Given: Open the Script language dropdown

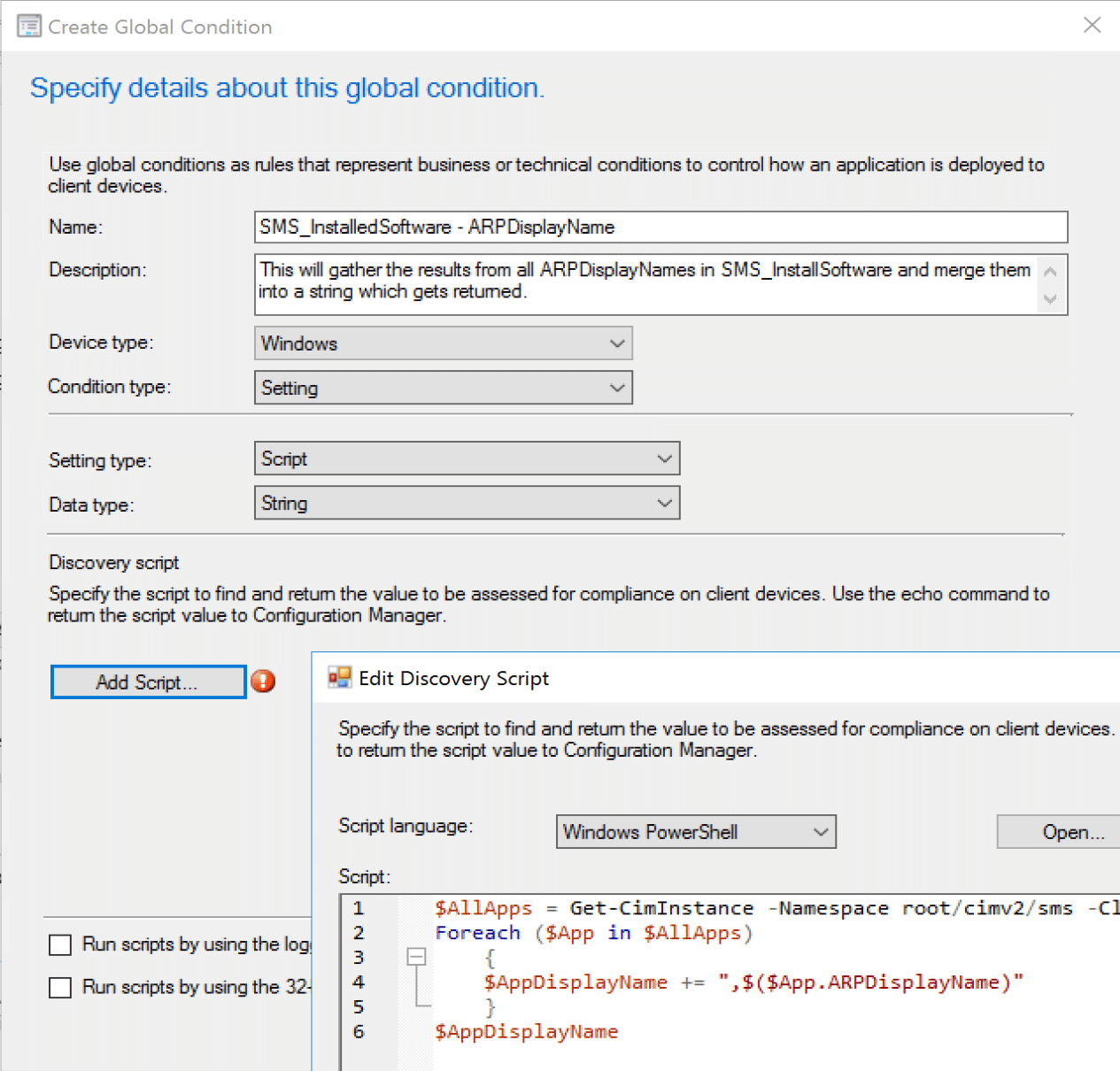Looking at the screenshot, I should coord(819,831).
